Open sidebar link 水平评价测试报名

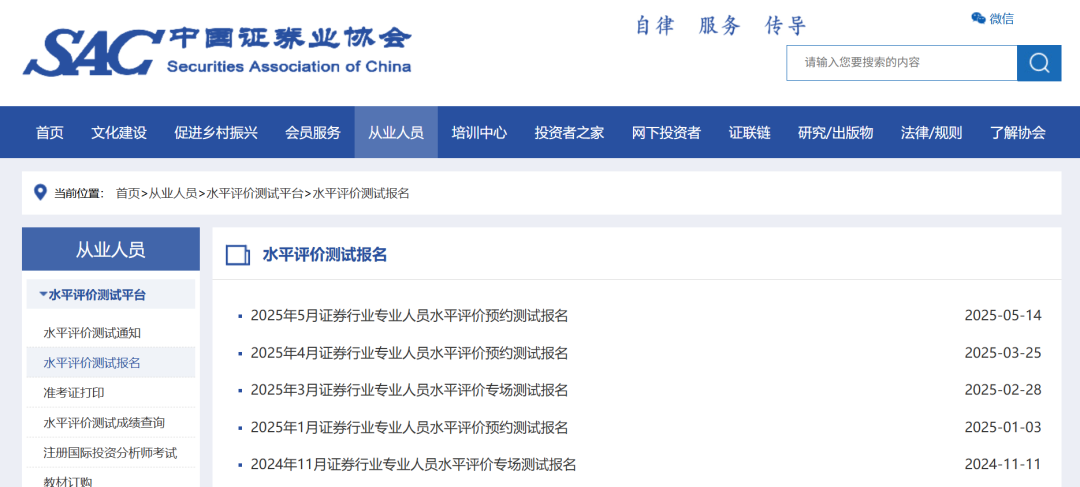click(x=92, y=362)
